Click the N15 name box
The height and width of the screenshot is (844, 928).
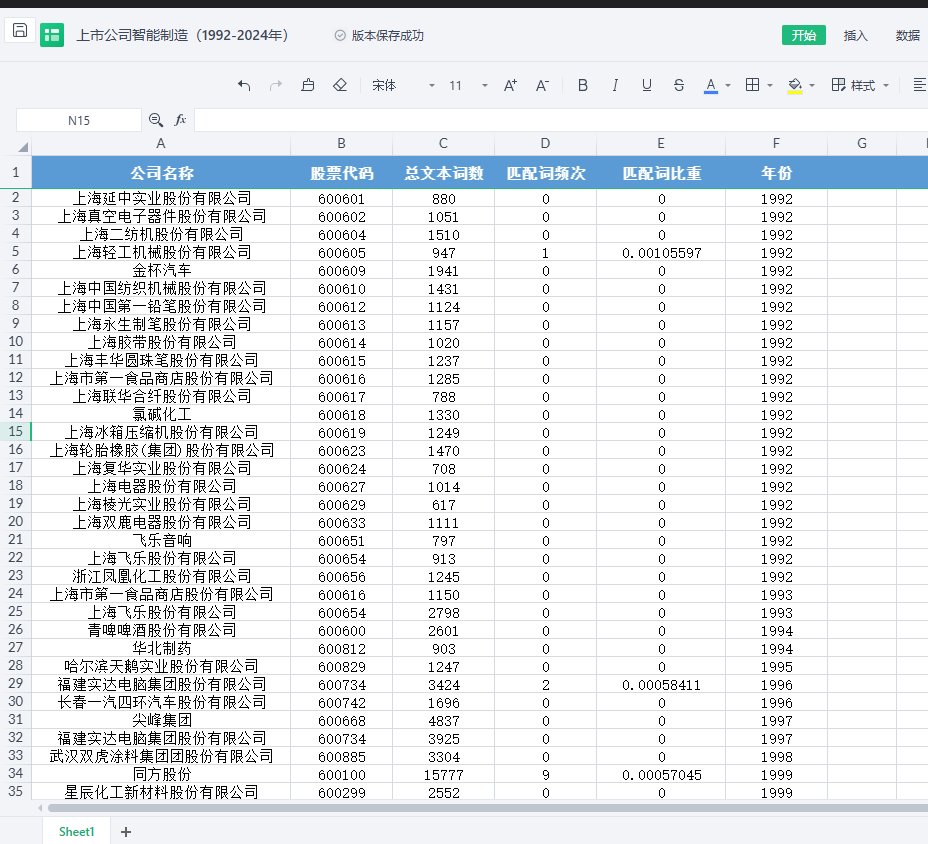(79, 121)
